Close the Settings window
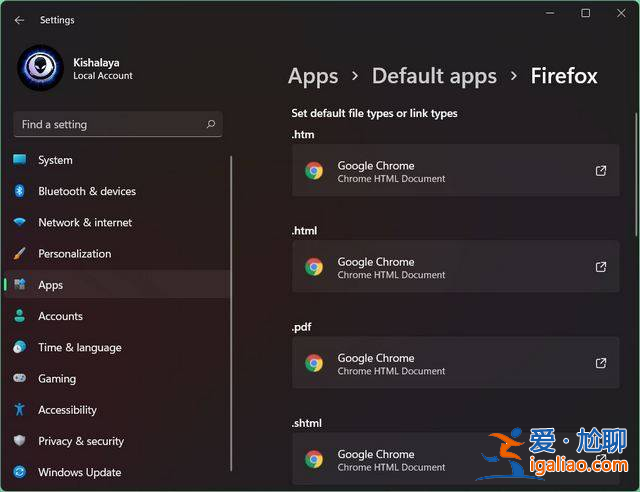Viewport: 640px width, 492px height. click(x=621, y=13)
